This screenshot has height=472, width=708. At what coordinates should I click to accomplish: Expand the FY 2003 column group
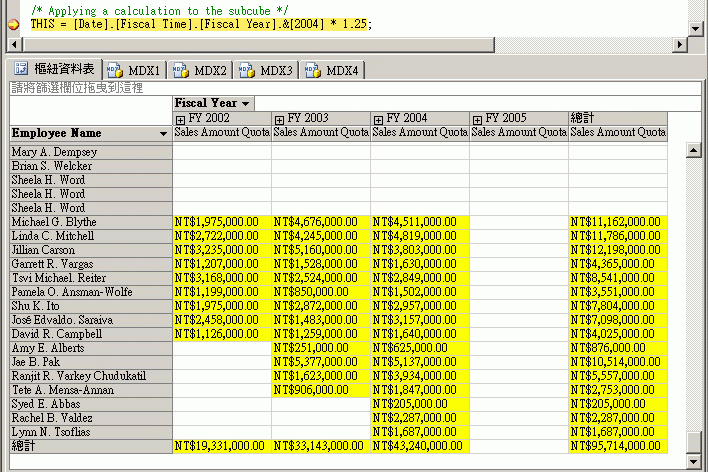pos(279,120)
